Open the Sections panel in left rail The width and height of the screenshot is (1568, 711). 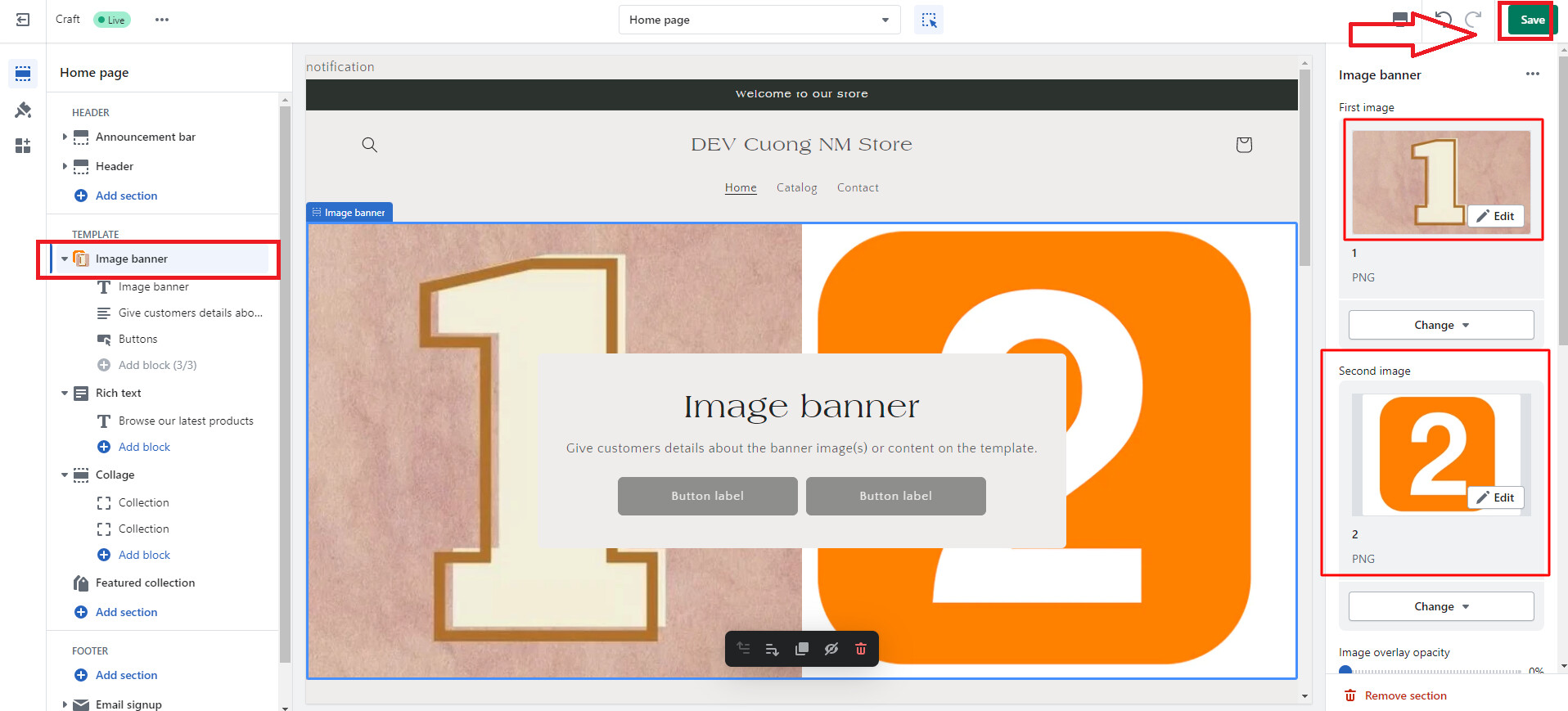(x=23, y=74)
